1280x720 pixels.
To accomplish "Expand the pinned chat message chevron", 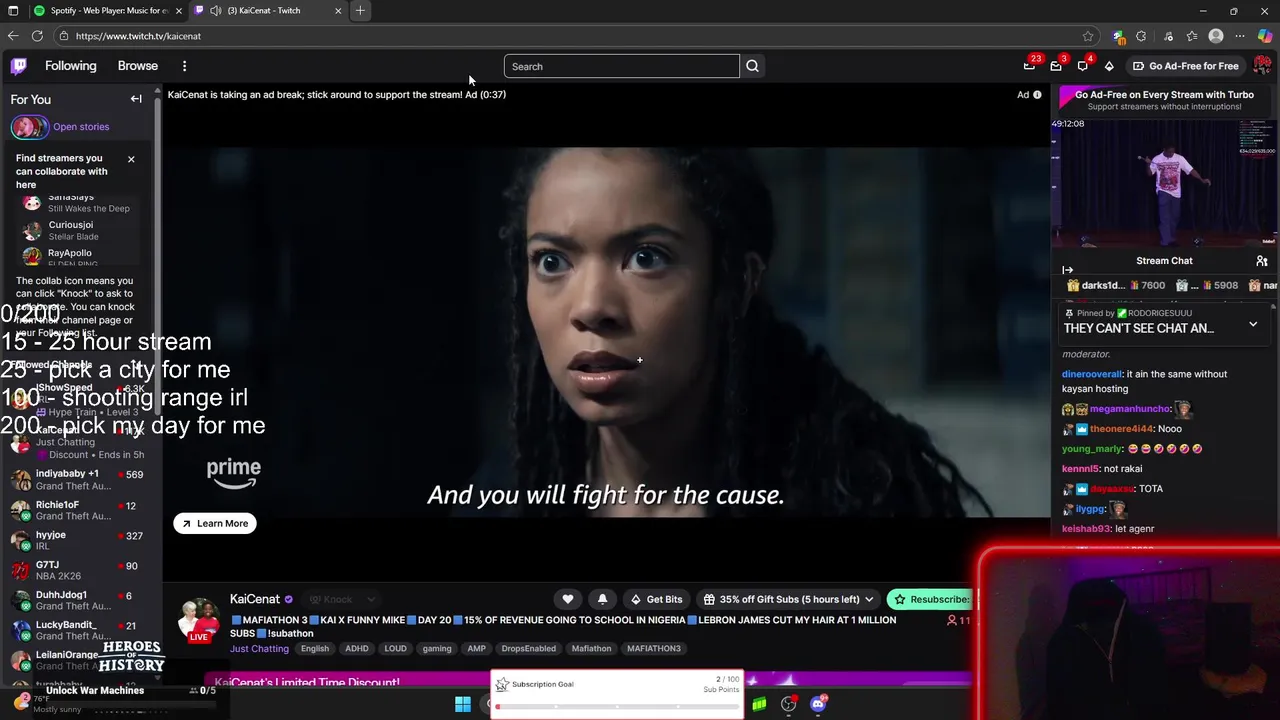I will tap(1253, 325).
